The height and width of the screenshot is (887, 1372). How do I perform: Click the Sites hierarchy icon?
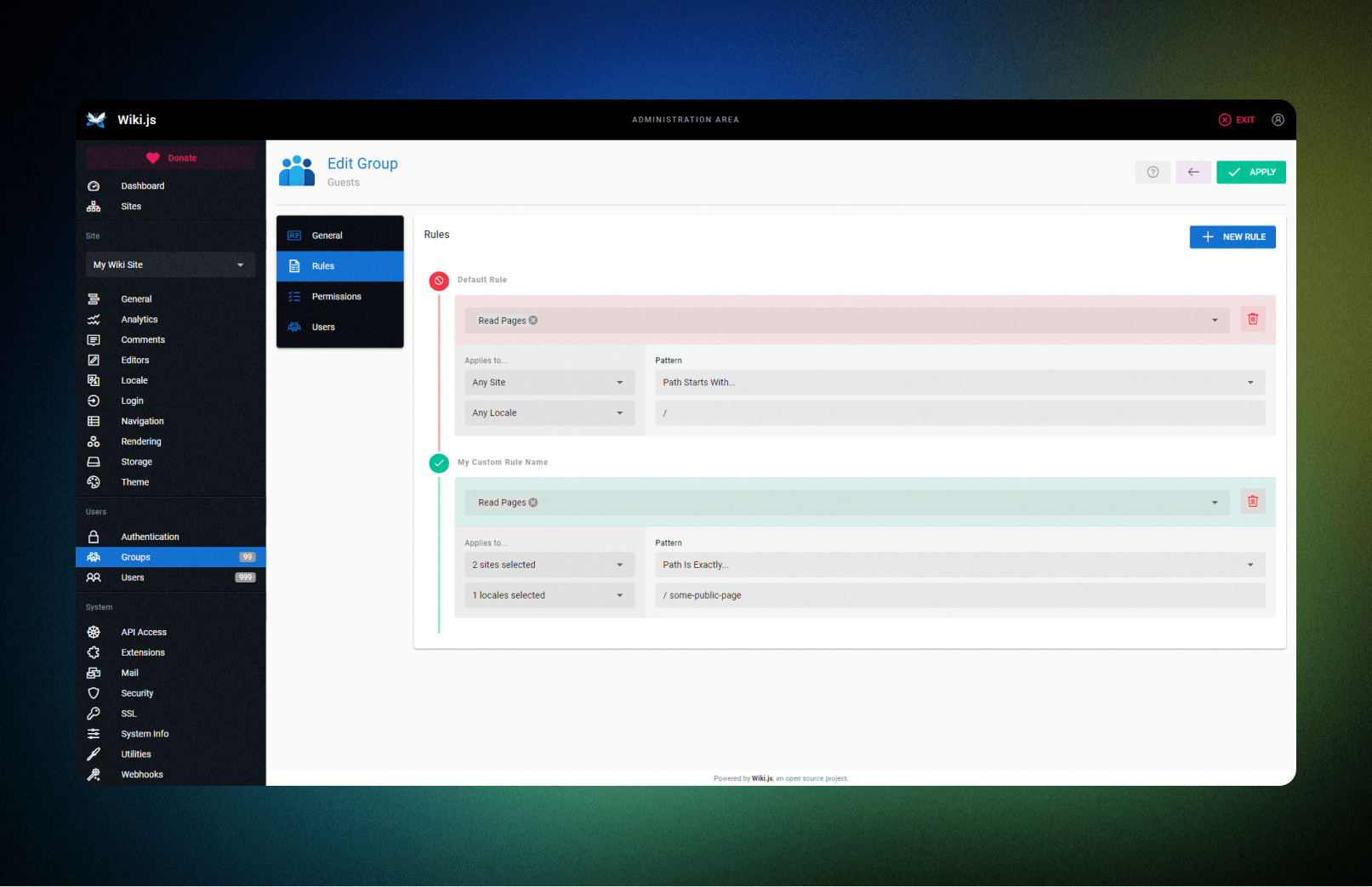coord(94,207)
